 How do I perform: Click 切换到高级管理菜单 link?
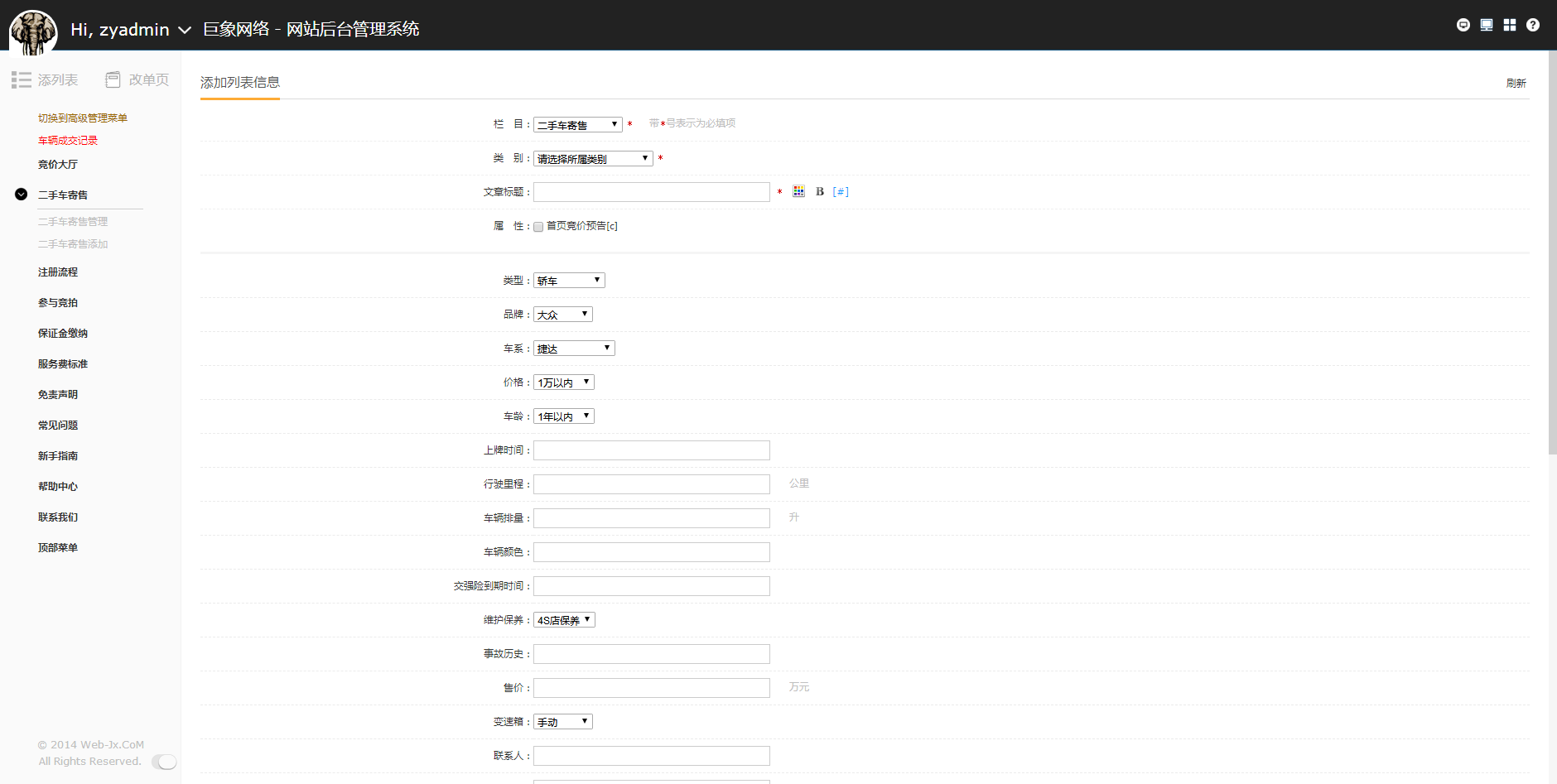pyautogui.click(x=83, y=118)
